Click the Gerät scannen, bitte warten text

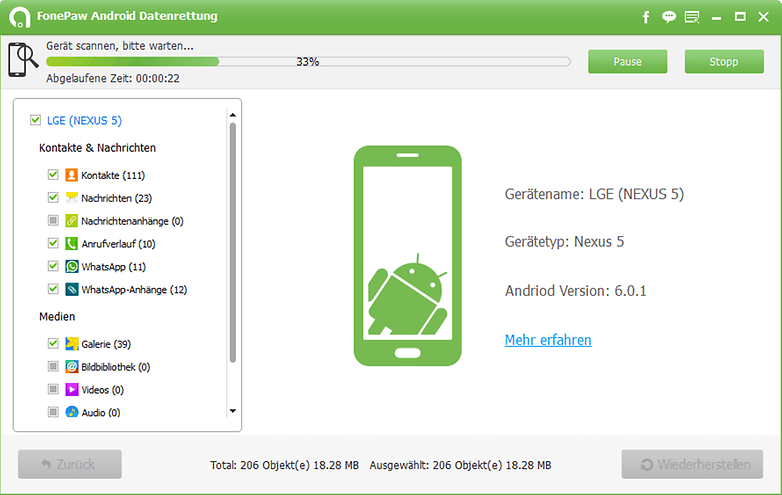[x=120, y=46]
